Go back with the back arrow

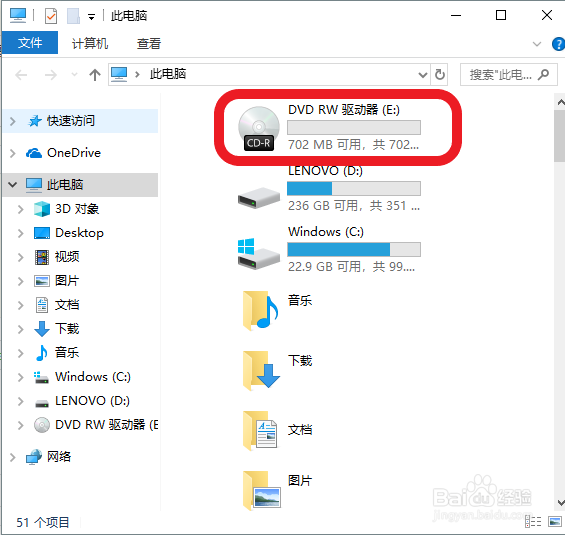(21, 75)
